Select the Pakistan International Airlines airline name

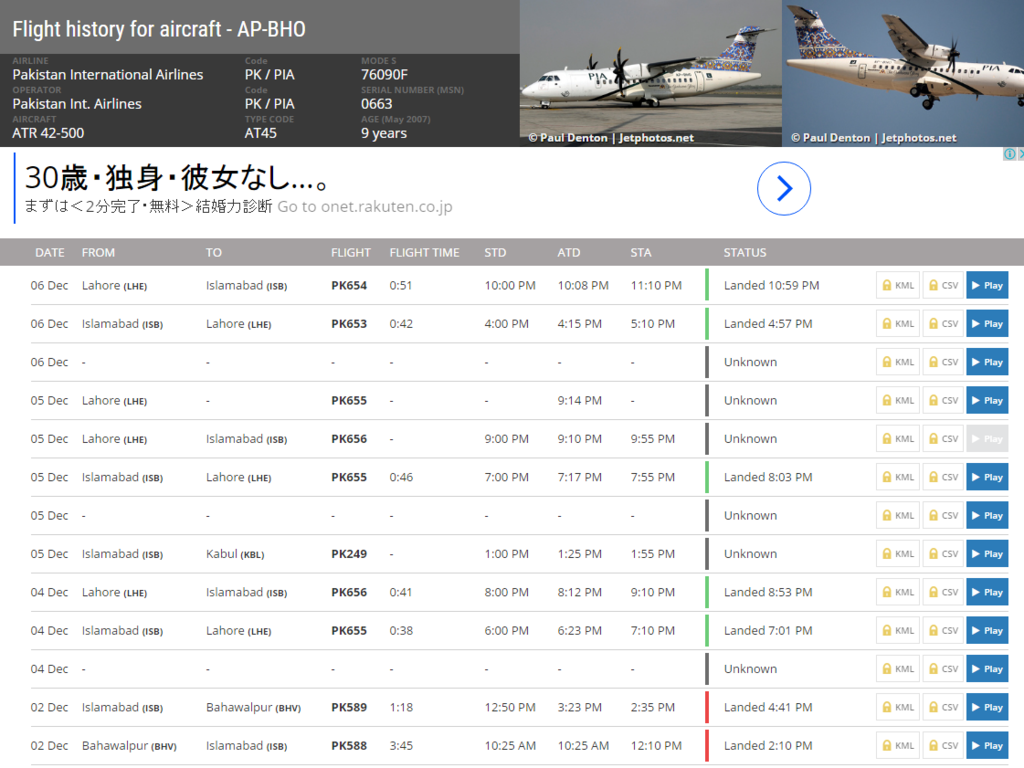108,74
